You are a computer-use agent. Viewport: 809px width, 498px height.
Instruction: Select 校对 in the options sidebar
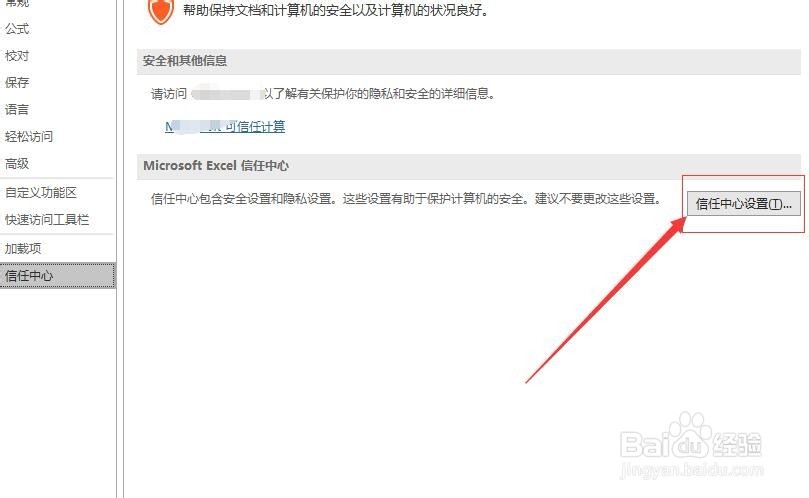(x=17, y=56)
